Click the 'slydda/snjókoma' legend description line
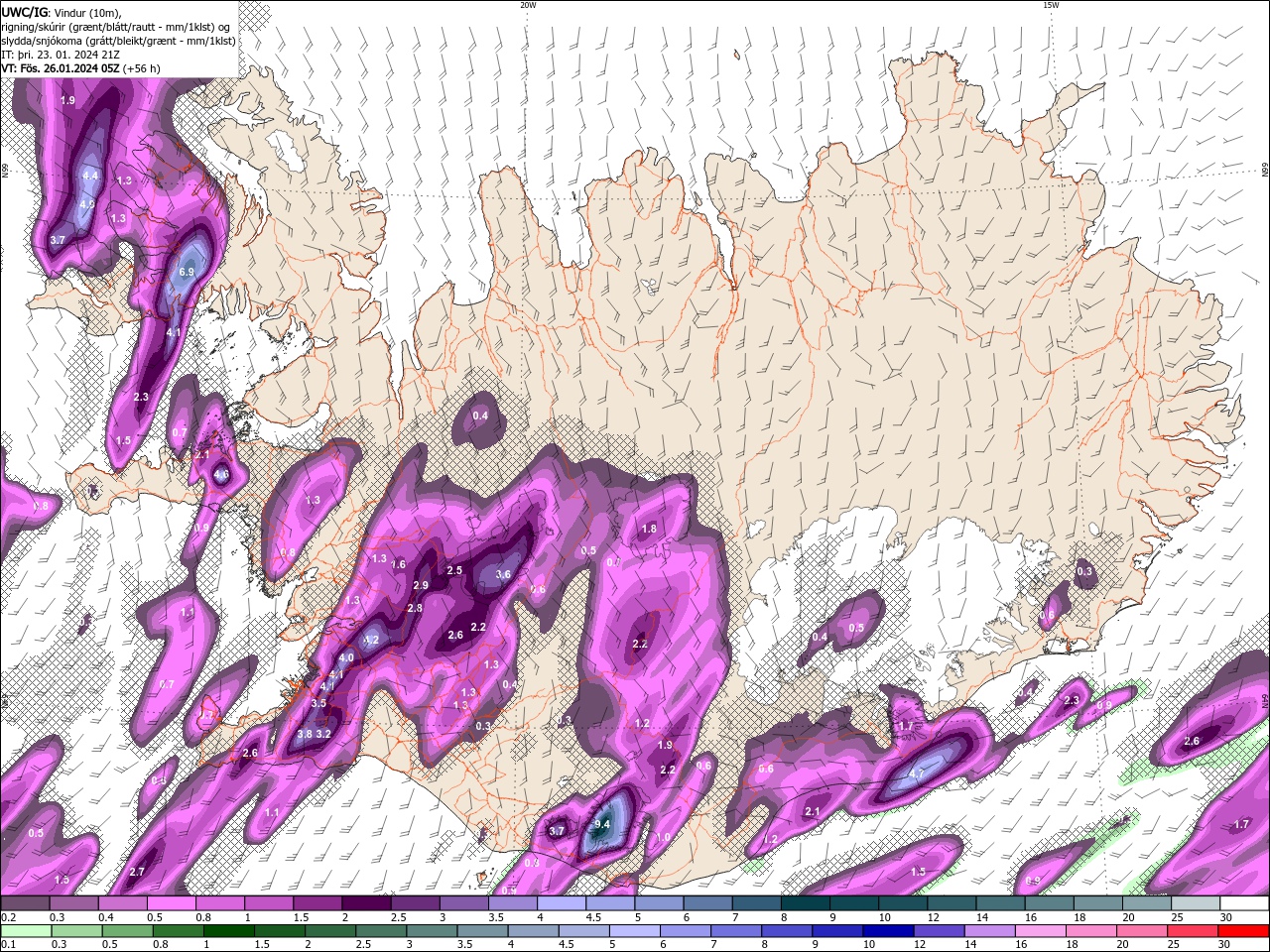Viewport: 1270px width, 952px height. 118,41
